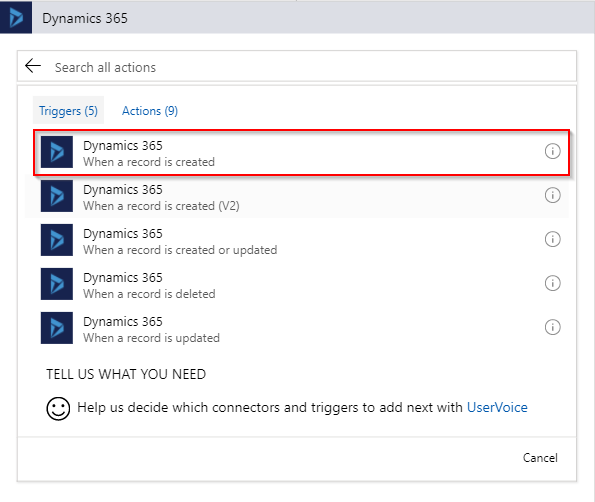595x502 pixels.
Task: Choose 'When a record is deleted' trigger
Action: 149,294
